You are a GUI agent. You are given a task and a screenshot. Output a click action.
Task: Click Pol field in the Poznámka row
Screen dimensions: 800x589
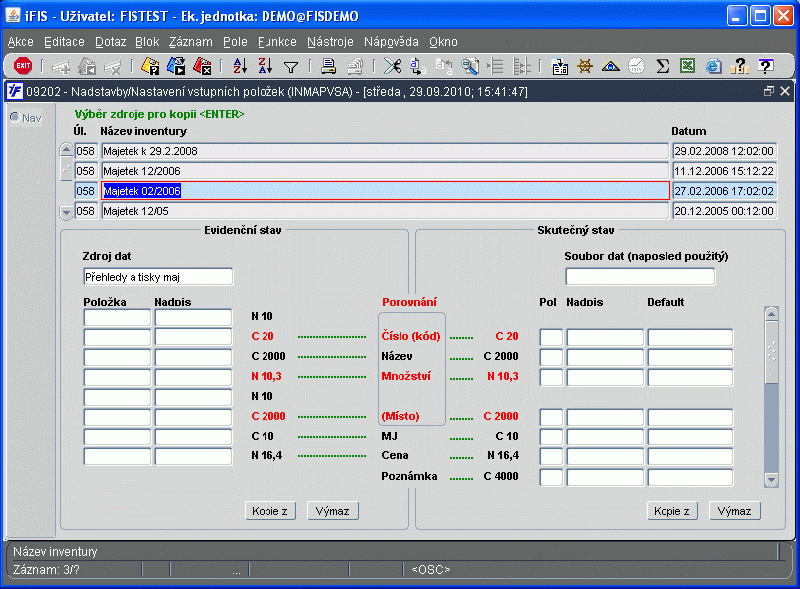point(551,477)
